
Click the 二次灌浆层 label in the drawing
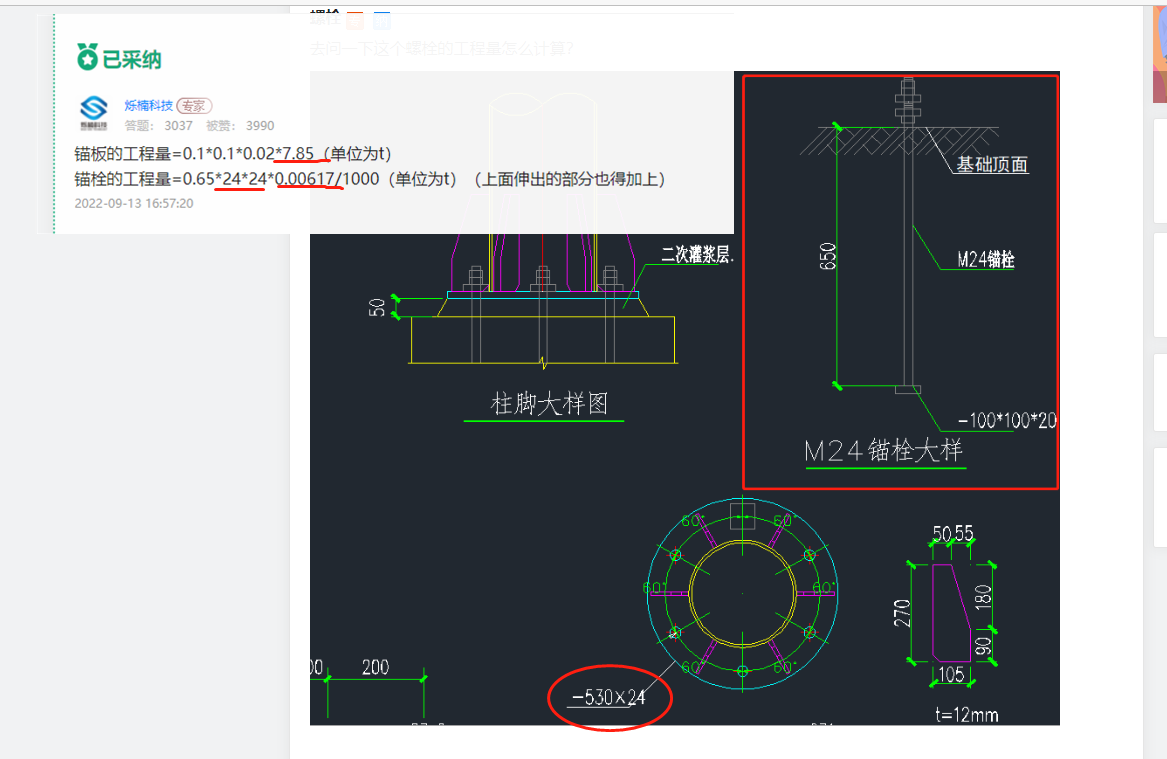click(697, 254)
